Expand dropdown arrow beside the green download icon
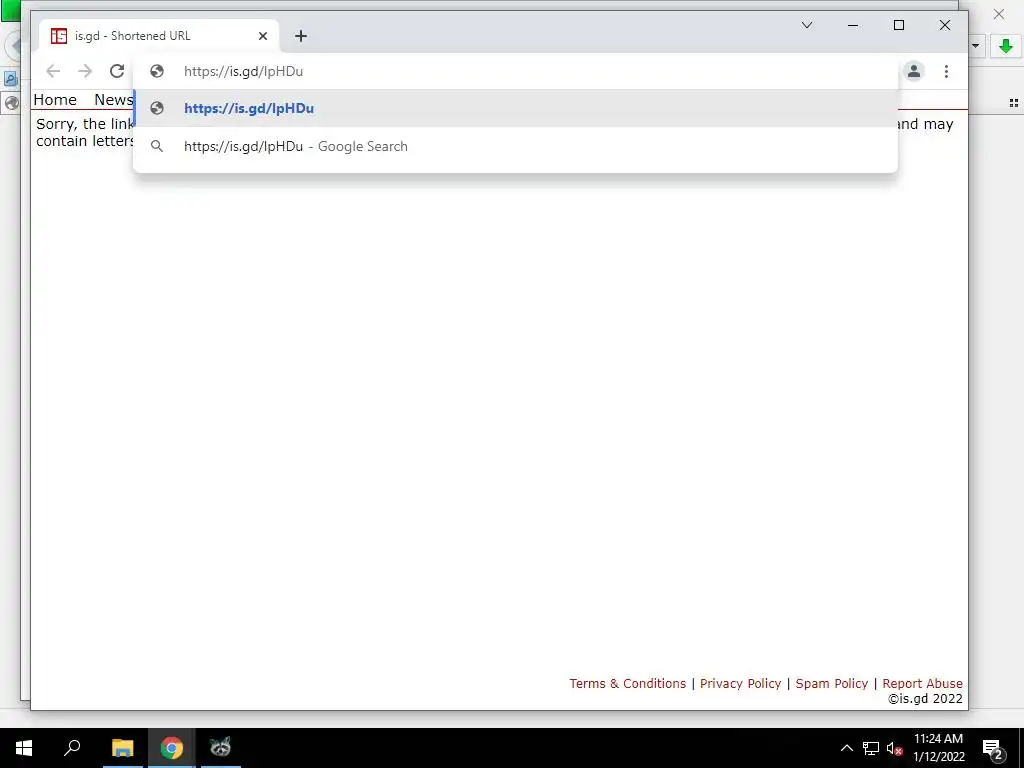 [976, 46]
